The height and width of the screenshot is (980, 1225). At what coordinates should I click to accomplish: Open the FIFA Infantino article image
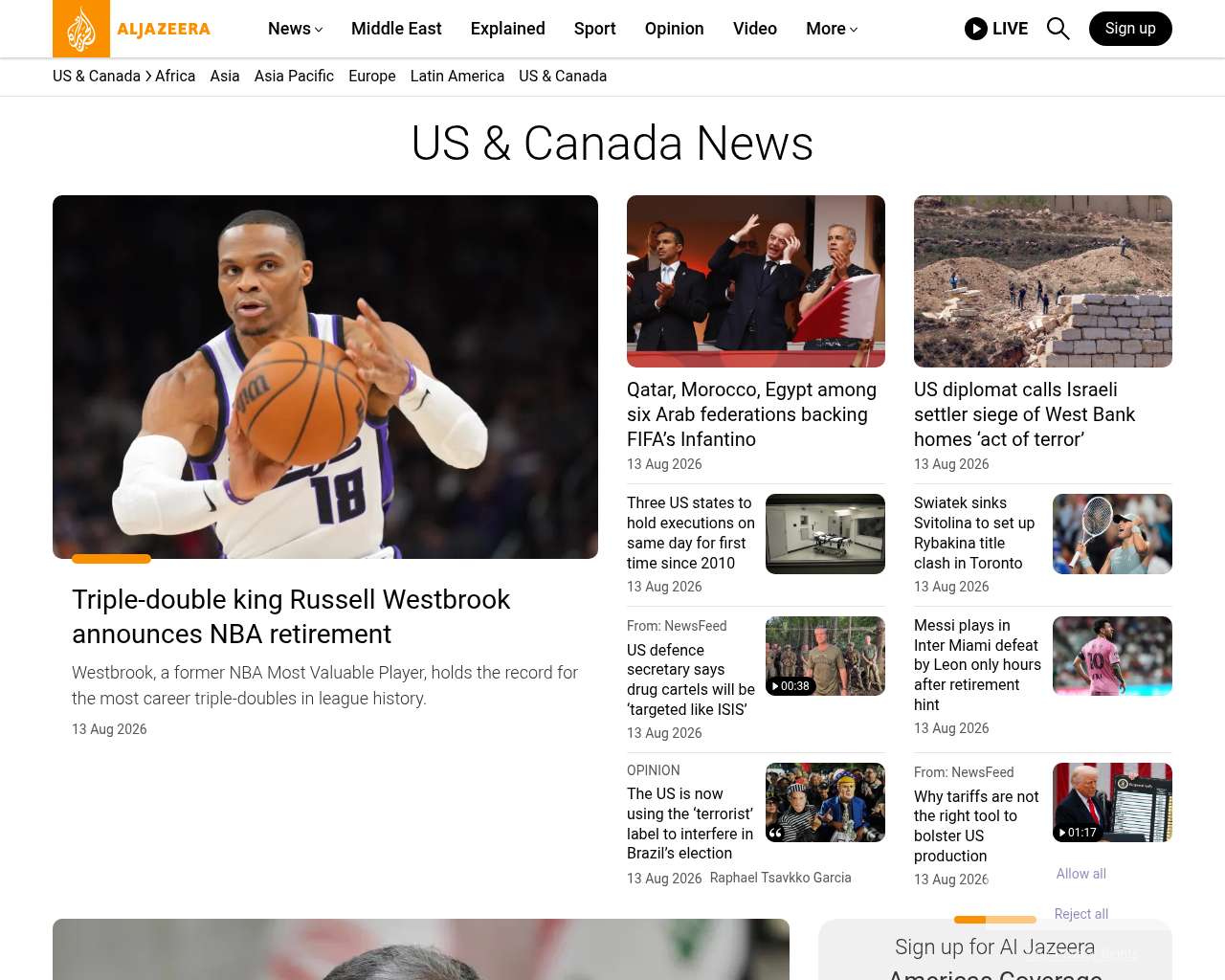[x=756, y=281]
